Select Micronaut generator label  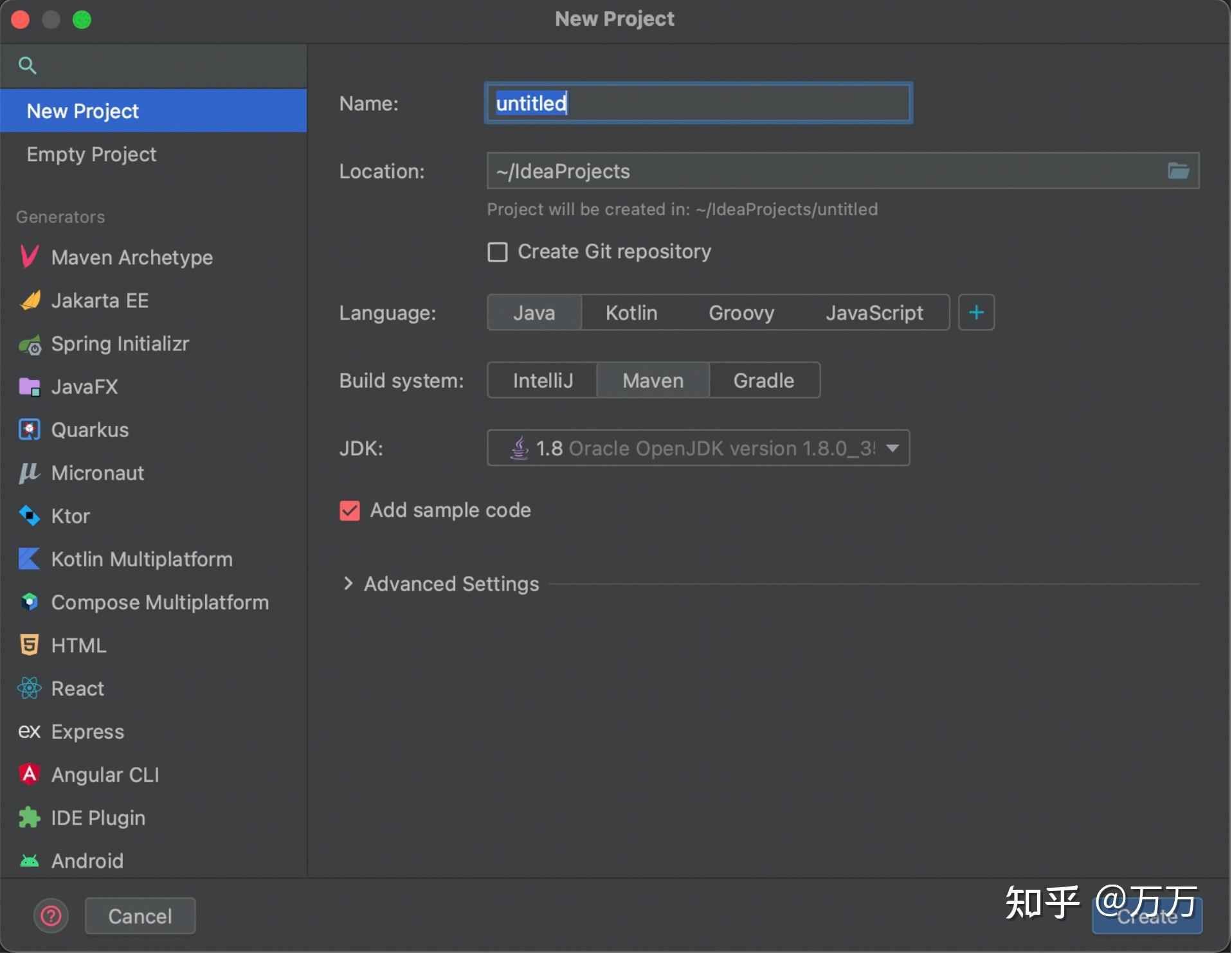[98, 474]
